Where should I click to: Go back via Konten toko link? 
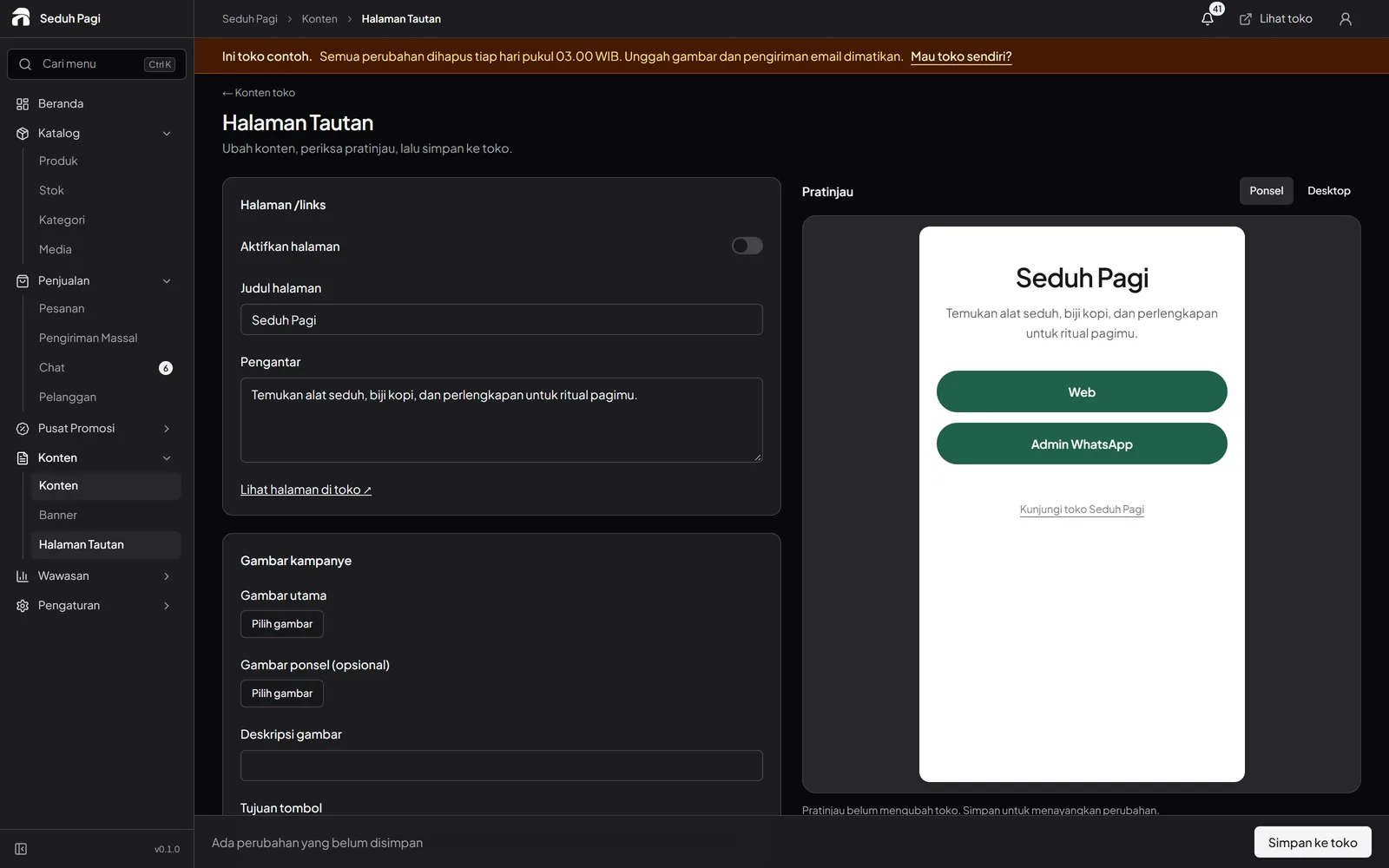click(259, 93)
